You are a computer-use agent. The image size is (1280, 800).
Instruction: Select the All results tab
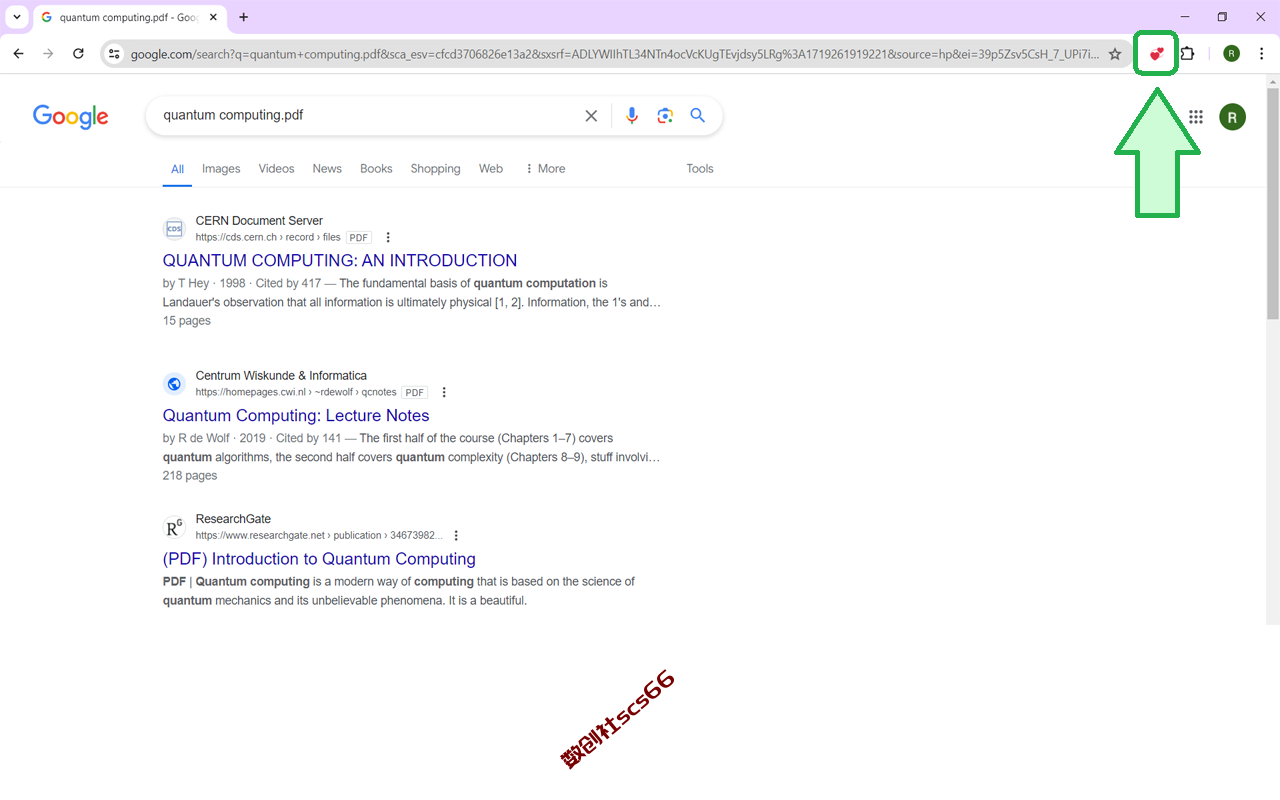click(x=177, y=169)
